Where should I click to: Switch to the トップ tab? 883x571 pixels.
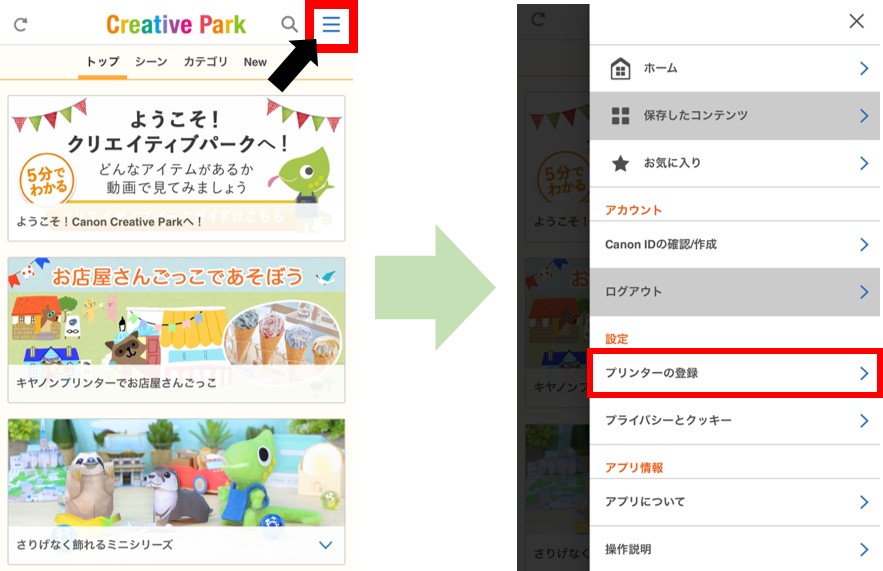click(102, 62)
